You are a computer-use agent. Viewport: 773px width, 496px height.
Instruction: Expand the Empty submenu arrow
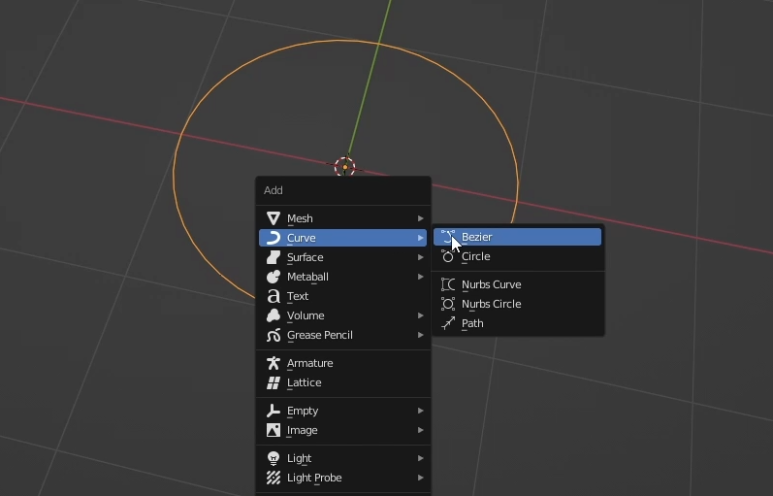pos(421,411)
